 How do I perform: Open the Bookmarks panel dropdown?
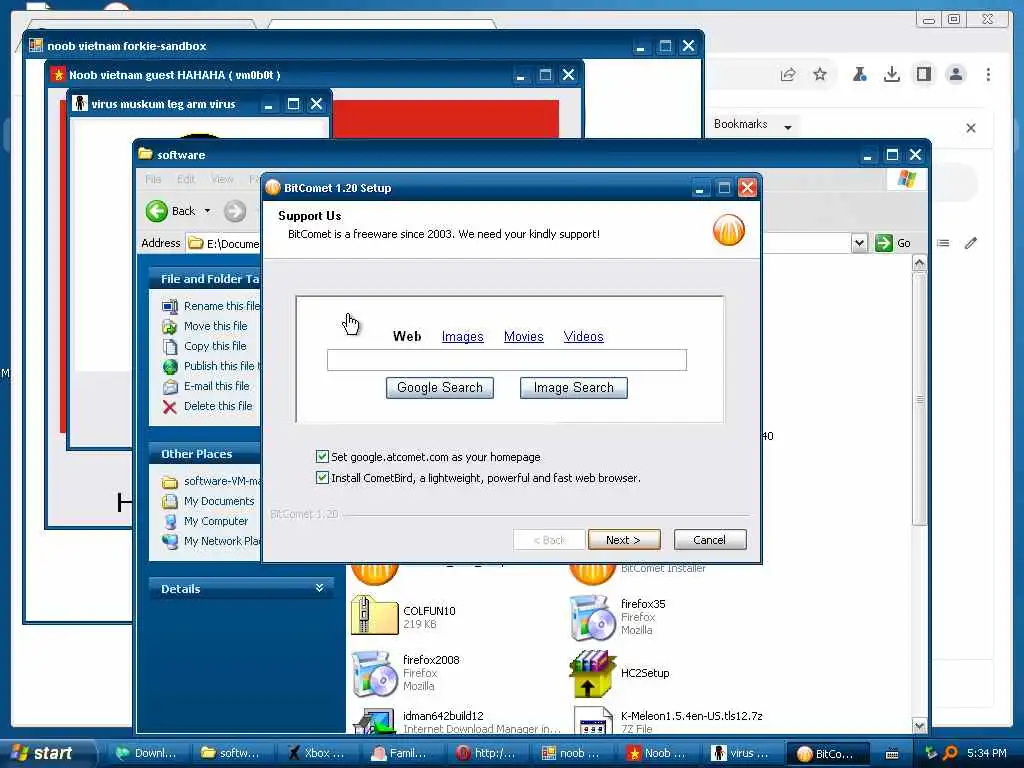click(788, 127)
